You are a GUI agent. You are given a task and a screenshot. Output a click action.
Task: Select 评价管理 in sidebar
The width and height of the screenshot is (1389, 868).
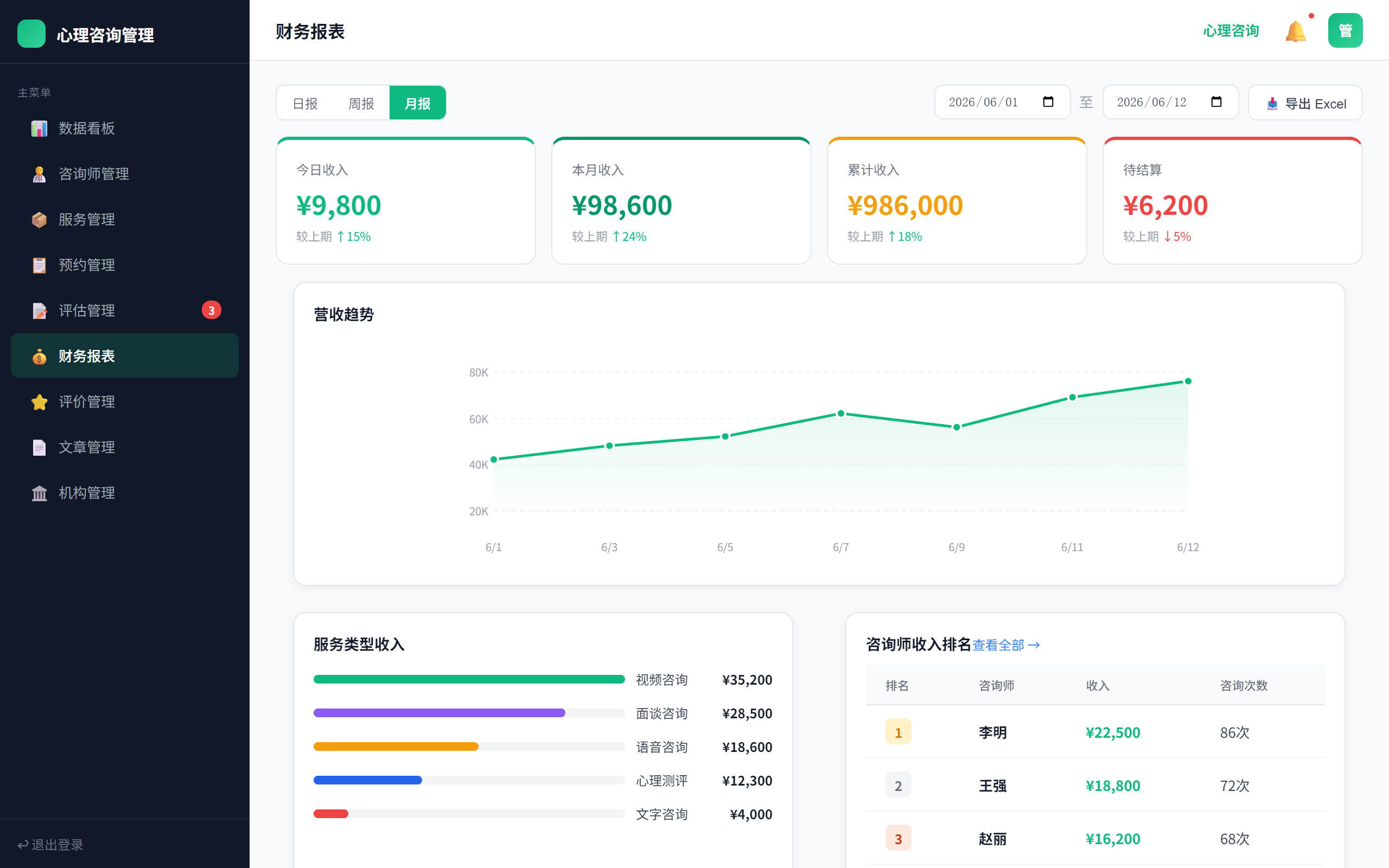tap(125, 402)
